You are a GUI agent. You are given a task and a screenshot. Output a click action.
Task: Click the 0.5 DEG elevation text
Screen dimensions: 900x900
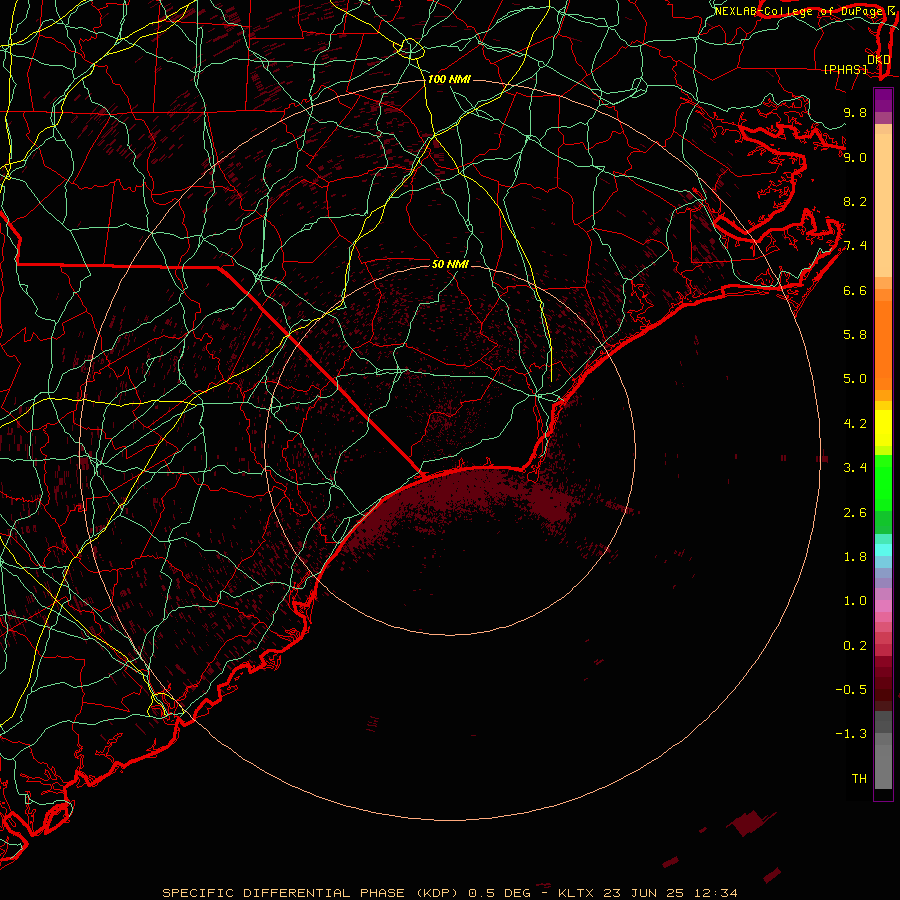(499, 893)
